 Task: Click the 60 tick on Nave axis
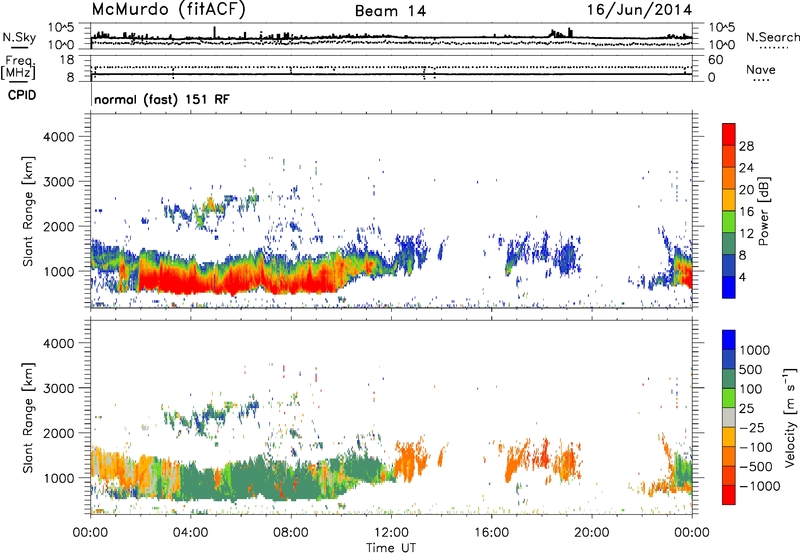(715, 60)
